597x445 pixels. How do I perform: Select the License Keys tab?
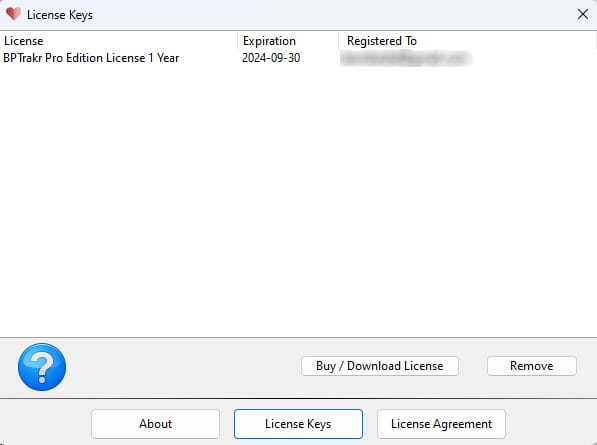pos(298,424)
